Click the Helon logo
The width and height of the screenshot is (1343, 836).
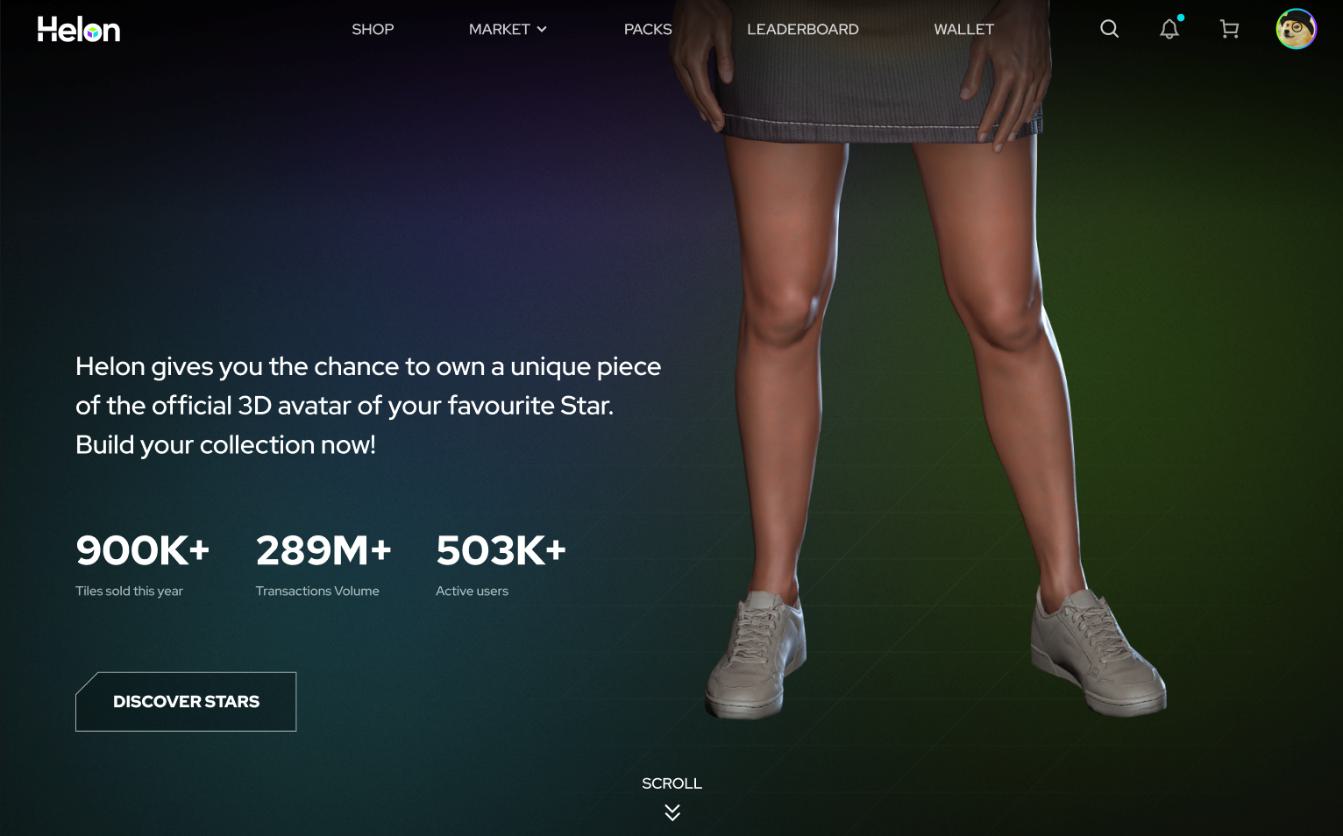click(x=79, y=29)
